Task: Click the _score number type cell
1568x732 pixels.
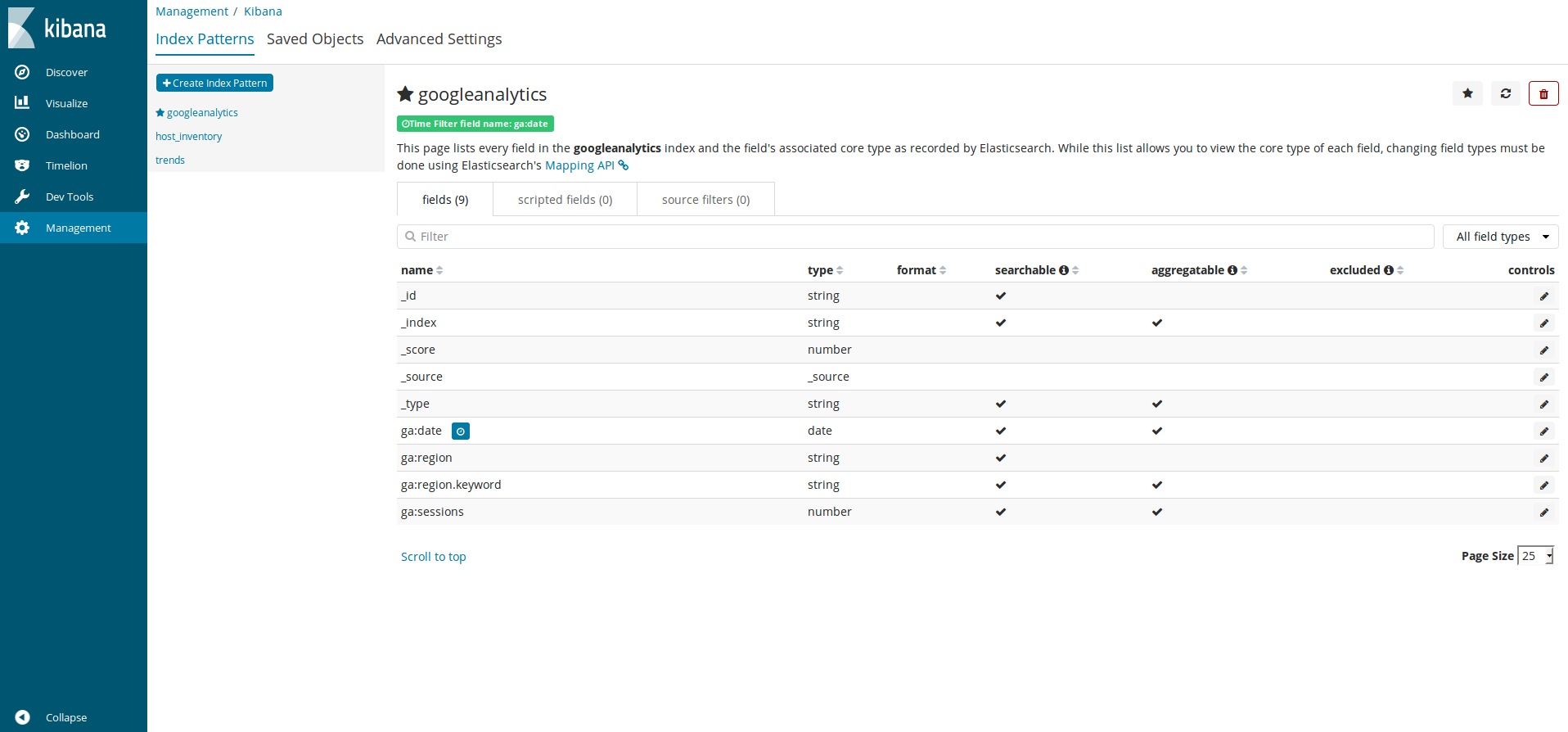Action: click(830, 350)
